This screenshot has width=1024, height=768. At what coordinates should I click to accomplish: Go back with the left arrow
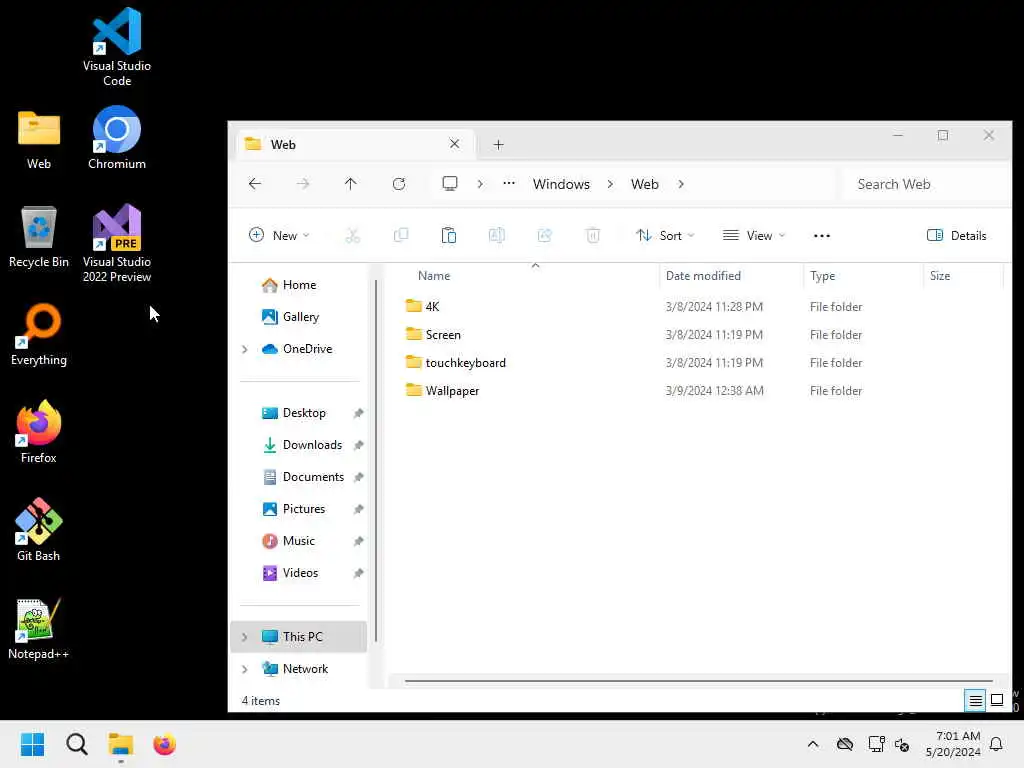point(255,184)
